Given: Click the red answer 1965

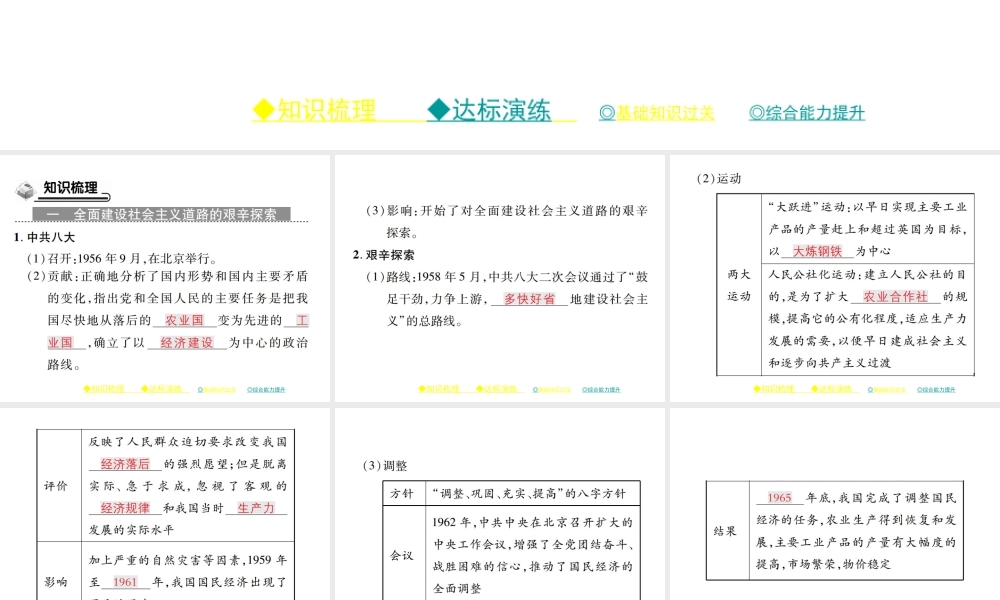Looking at the screenshot, I should 779,497.
